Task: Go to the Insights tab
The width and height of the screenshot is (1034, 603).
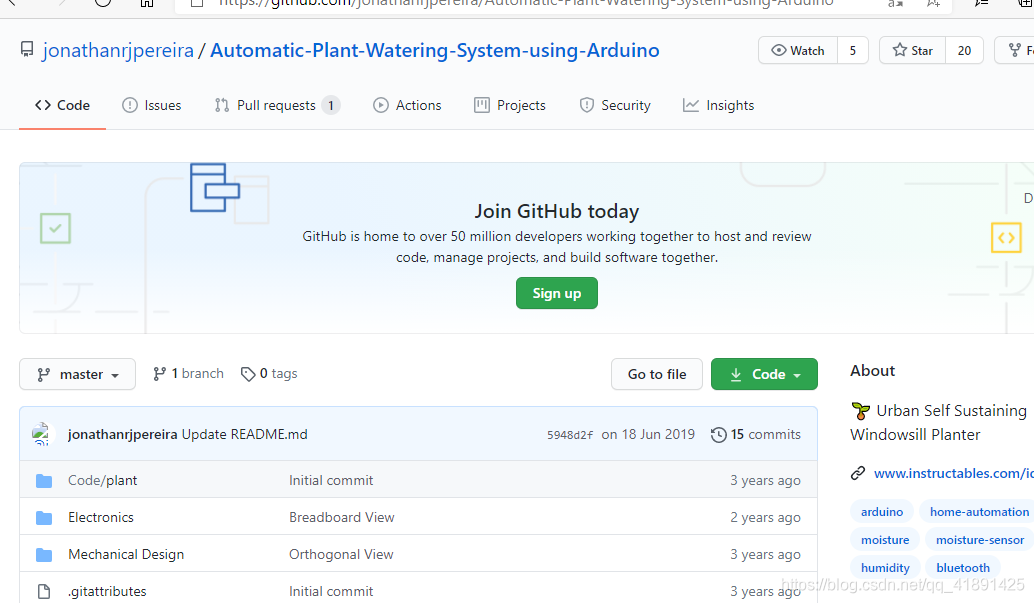Action: point(718,106)
